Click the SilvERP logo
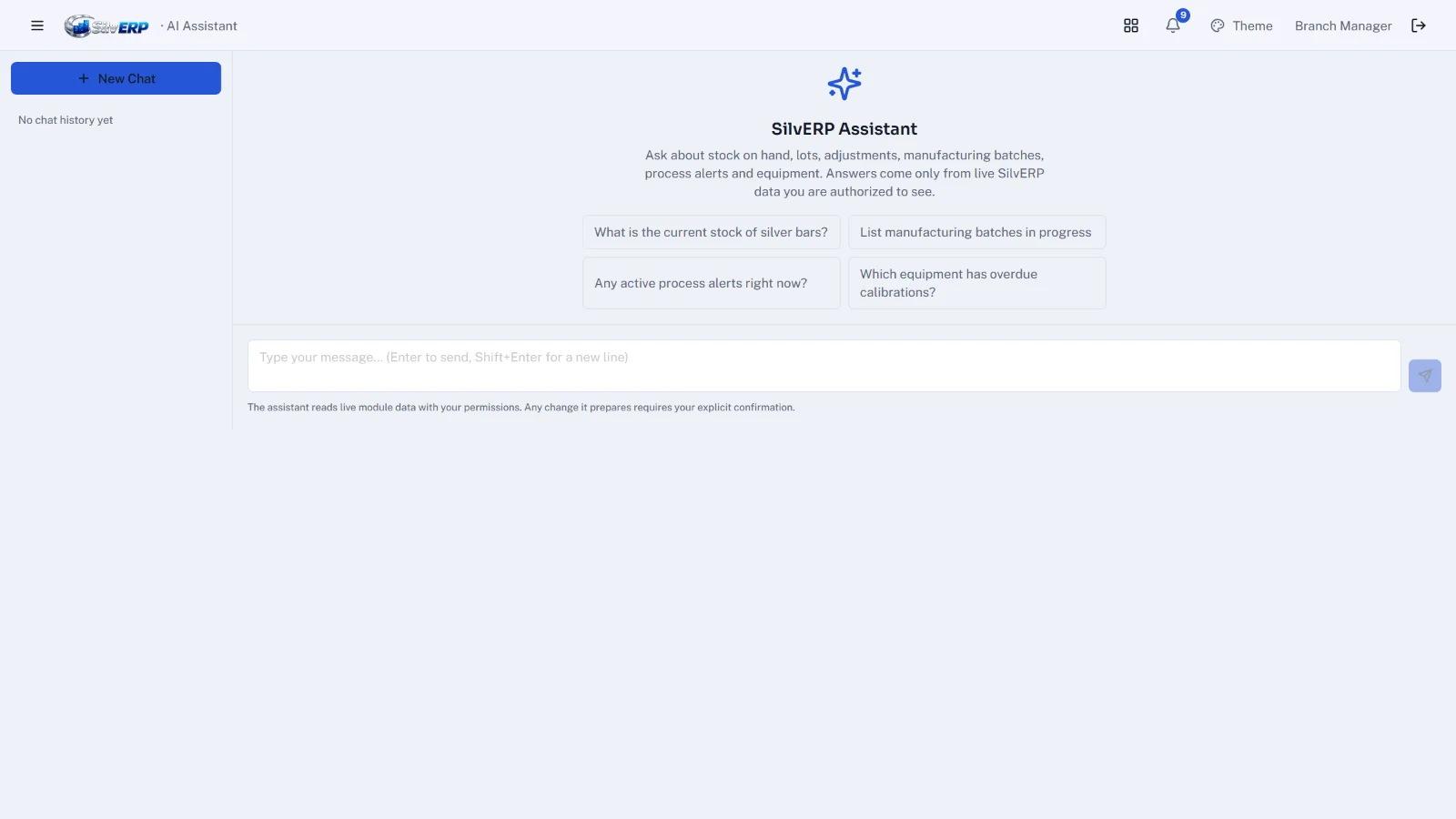This screenshot has height=819, width=1456. 106,26
